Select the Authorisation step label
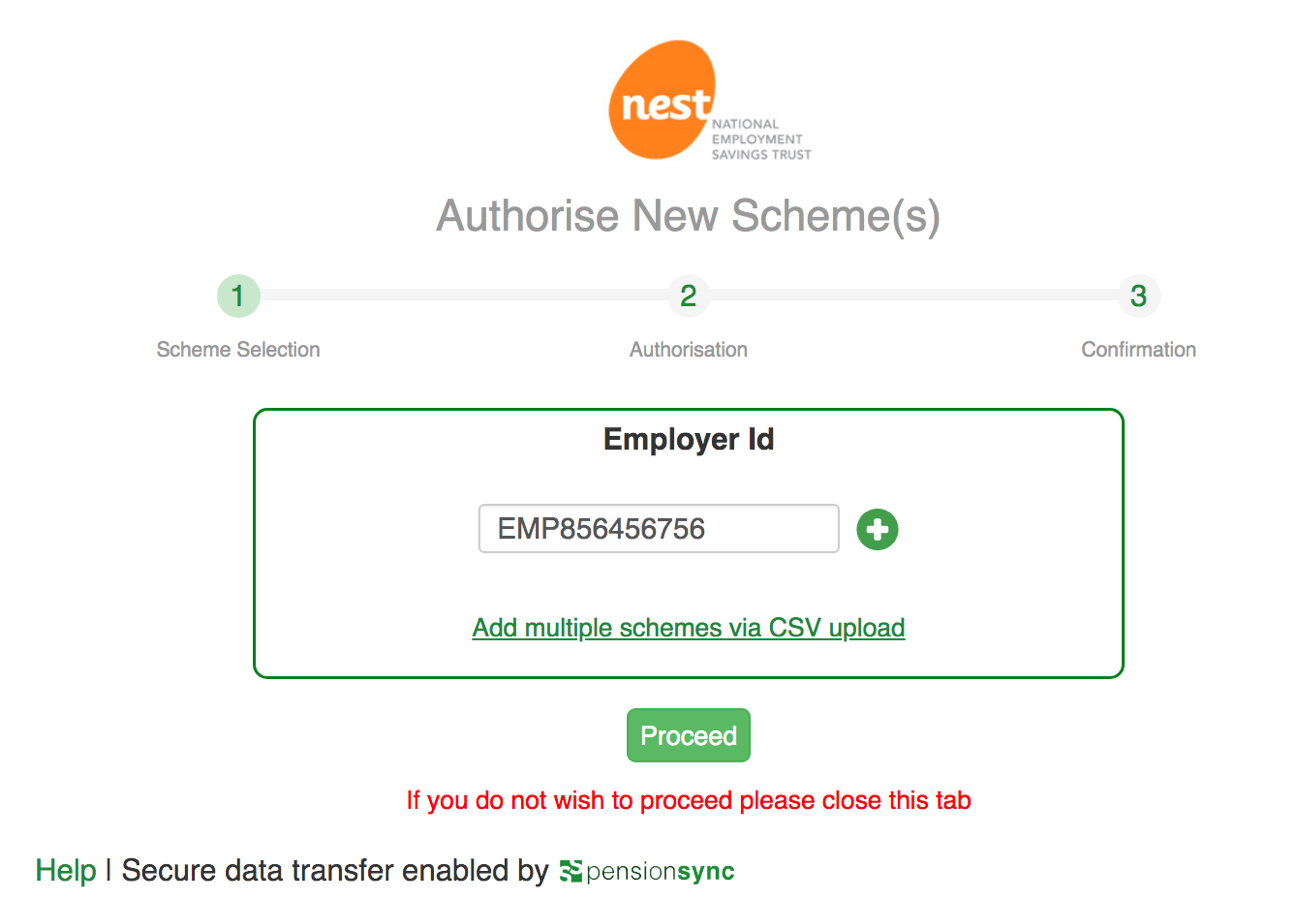Screen dimensions: 1296x900 coord(688,349)
